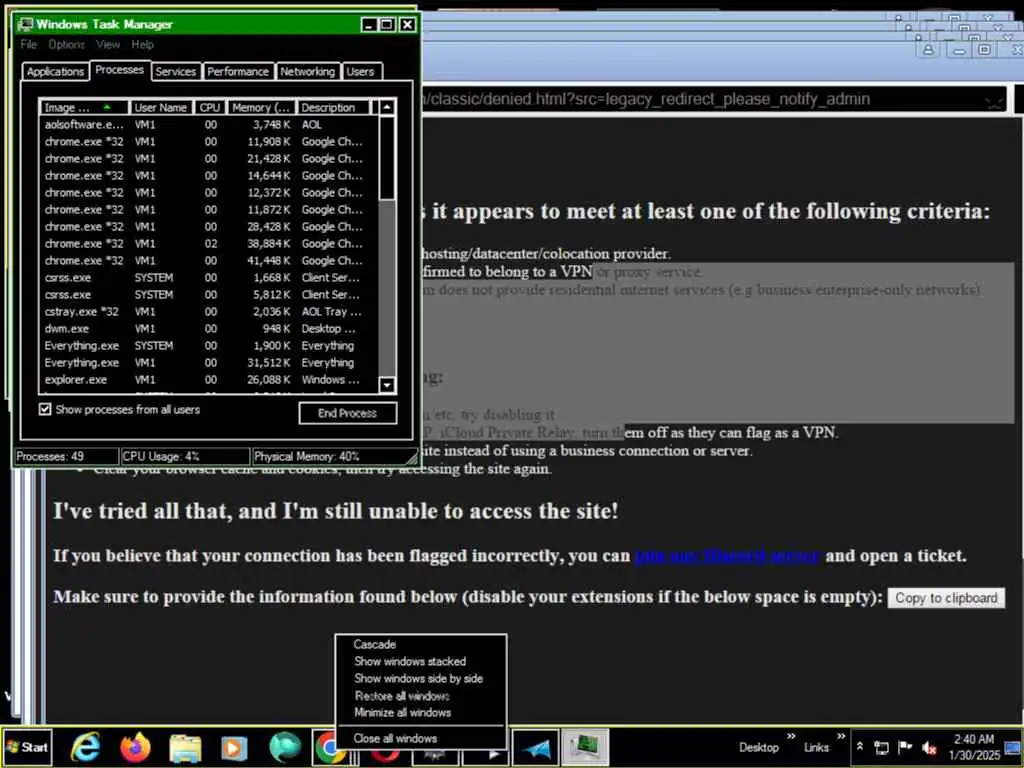1024x768 pixels.
Task: Click the muted volume tray icon
Action: (x=928, y=747)
